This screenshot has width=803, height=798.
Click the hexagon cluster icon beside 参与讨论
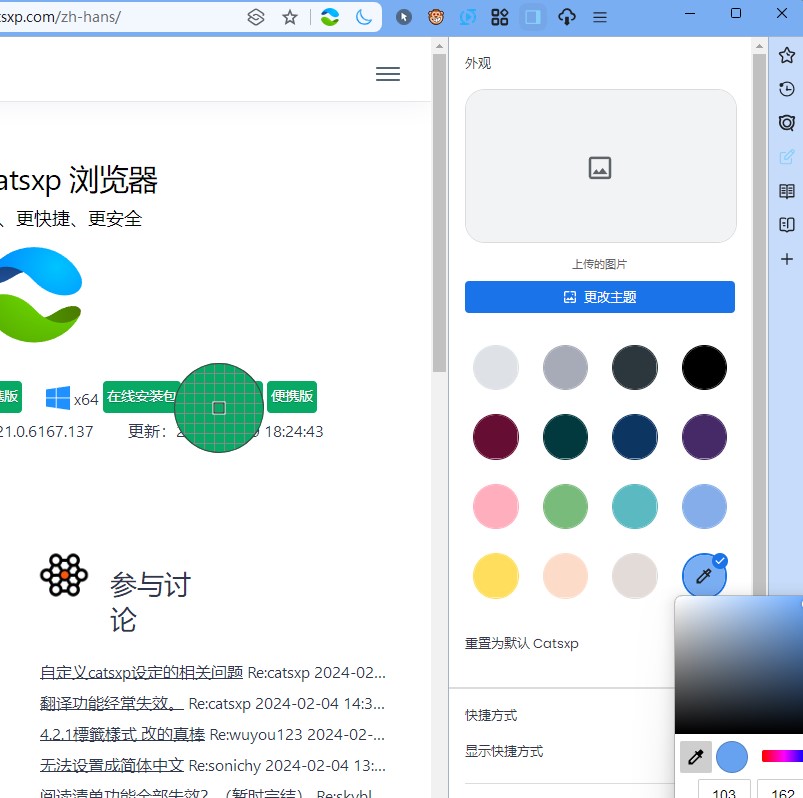[x=64, y=575]
